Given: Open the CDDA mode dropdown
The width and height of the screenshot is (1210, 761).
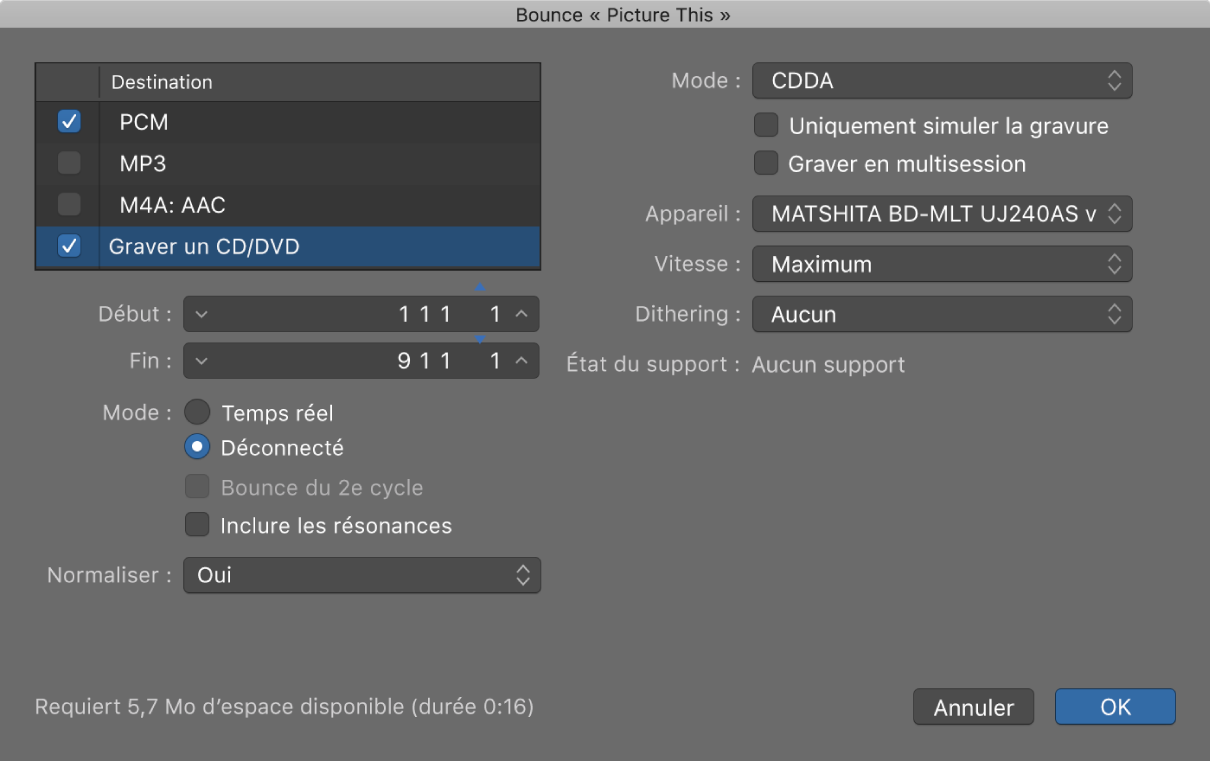Looking at the screenshot, I should click(941, 81).
